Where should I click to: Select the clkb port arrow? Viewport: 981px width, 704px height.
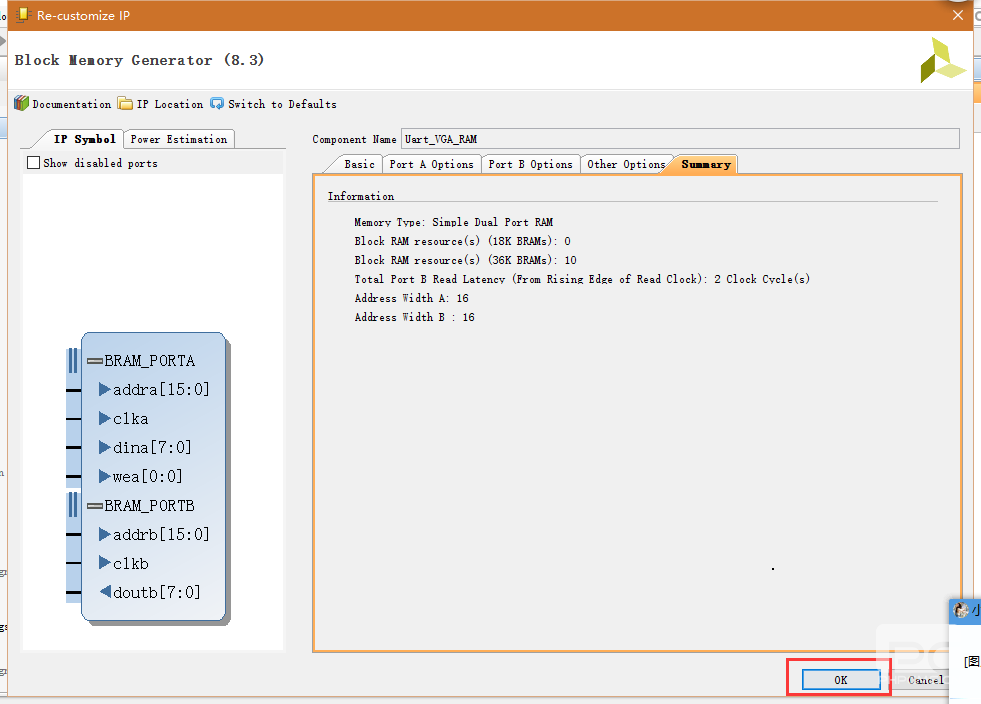tap(104, 563)
